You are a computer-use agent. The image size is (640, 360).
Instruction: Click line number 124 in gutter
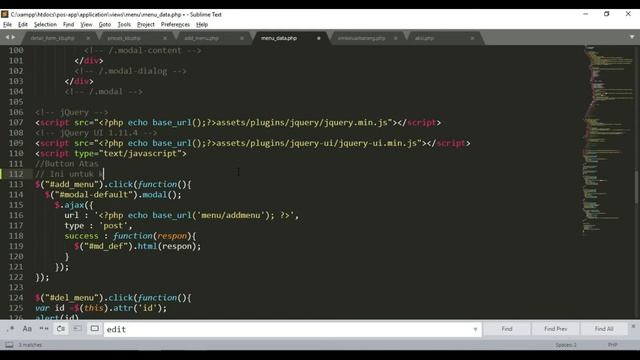tap(16, 298)
